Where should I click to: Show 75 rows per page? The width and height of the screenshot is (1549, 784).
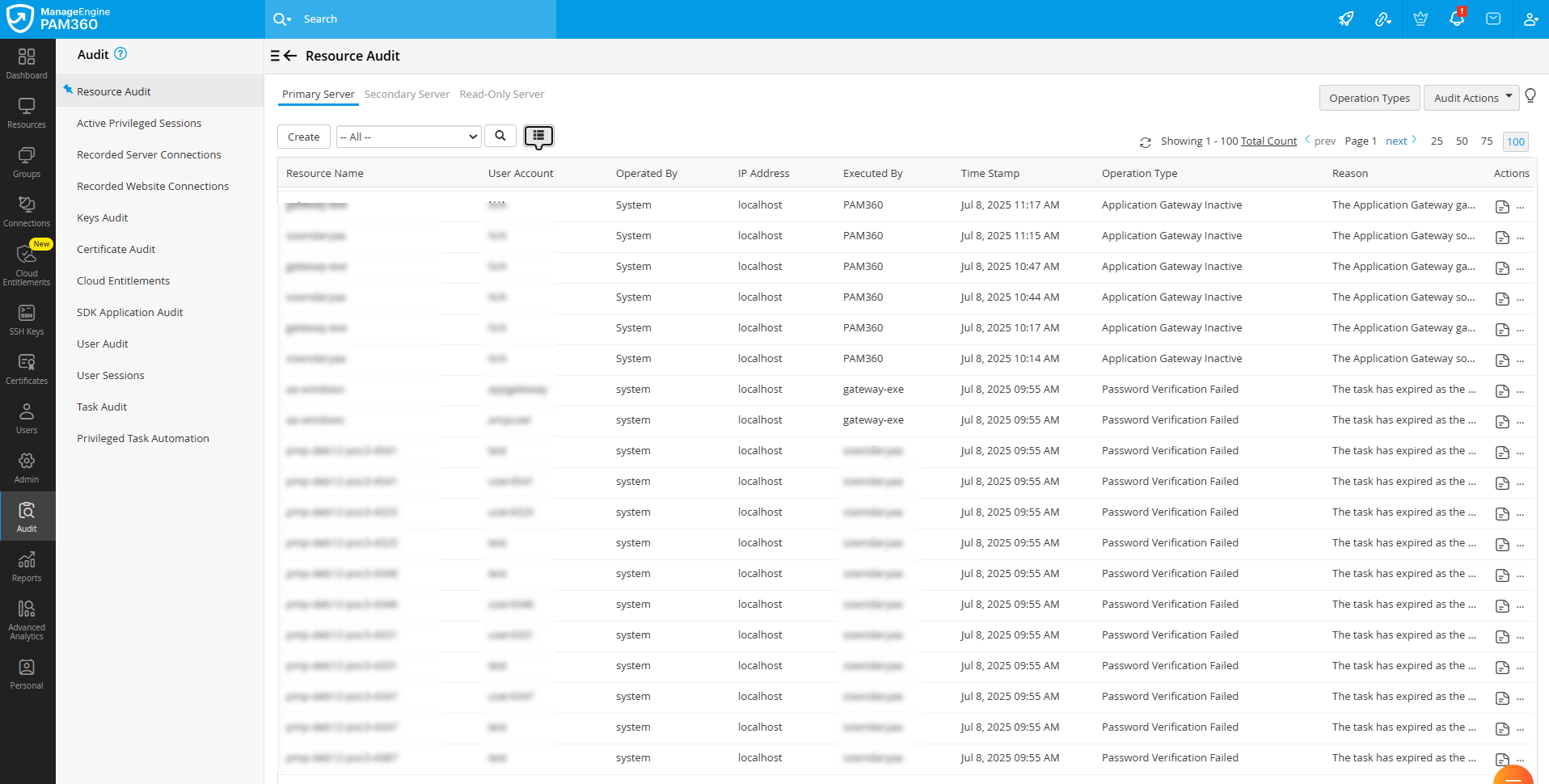click(x=1487, y=141)
